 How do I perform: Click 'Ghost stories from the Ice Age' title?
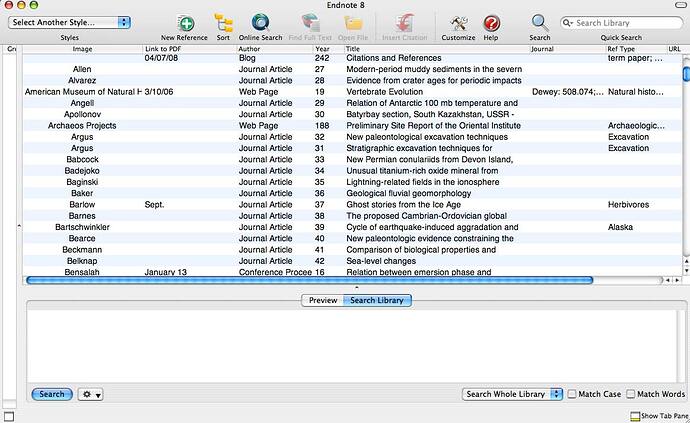pos(404,205)
